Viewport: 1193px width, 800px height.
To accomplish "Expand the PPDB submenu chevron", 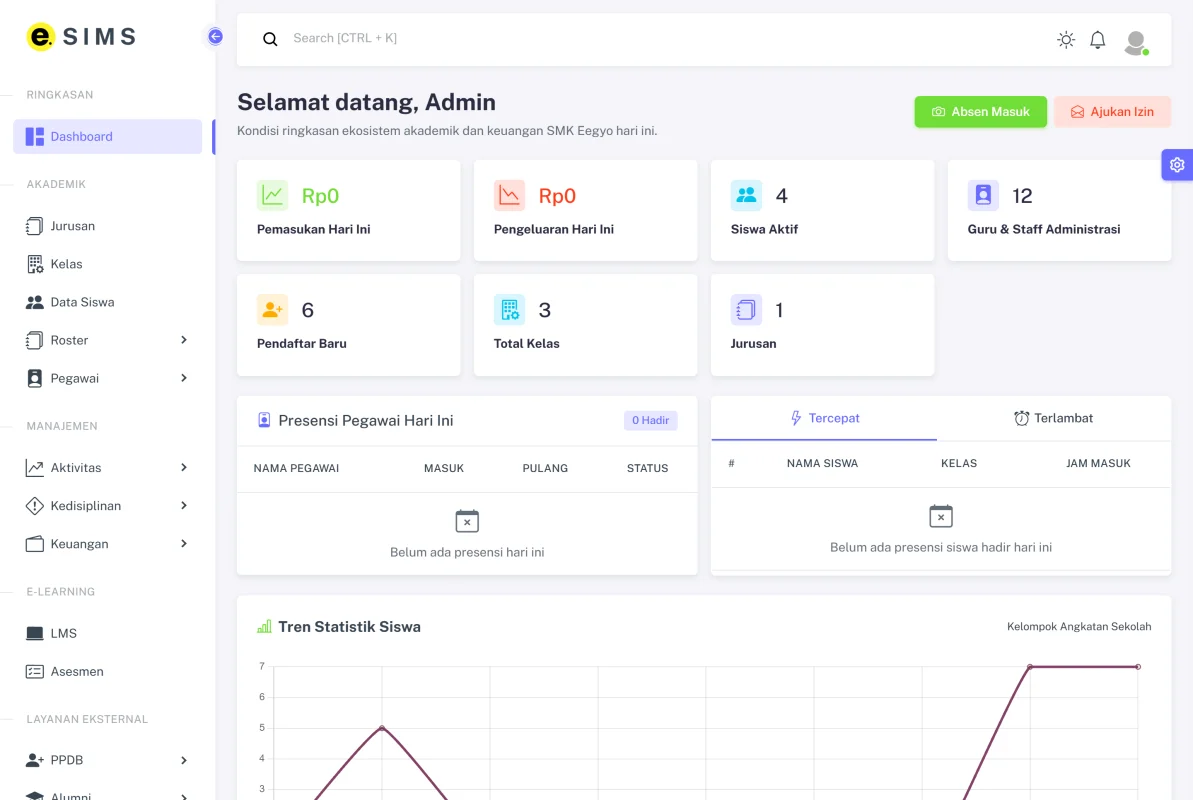I will 183,760.
